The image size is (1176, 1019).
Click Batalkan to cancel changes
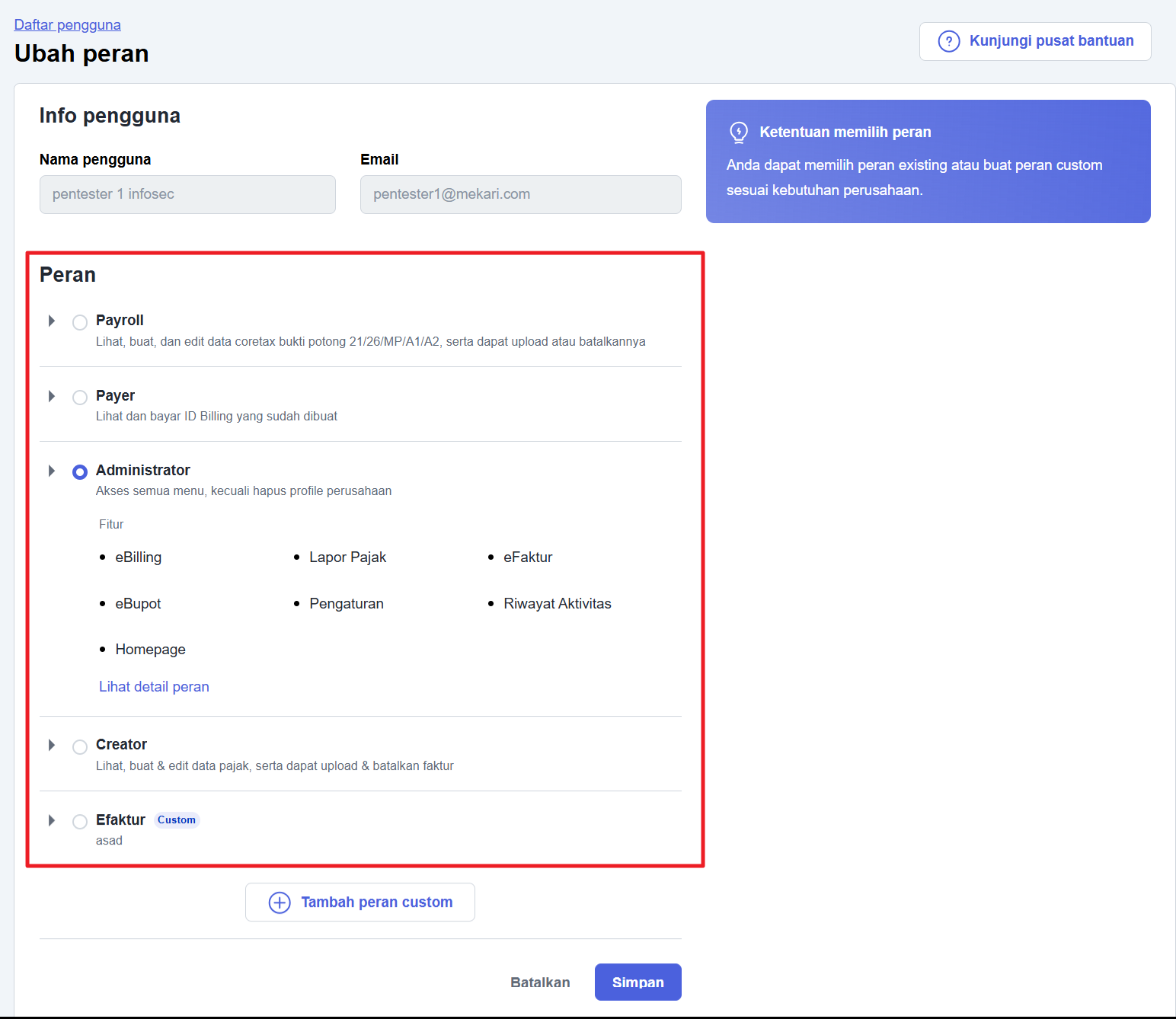[540, 982]
